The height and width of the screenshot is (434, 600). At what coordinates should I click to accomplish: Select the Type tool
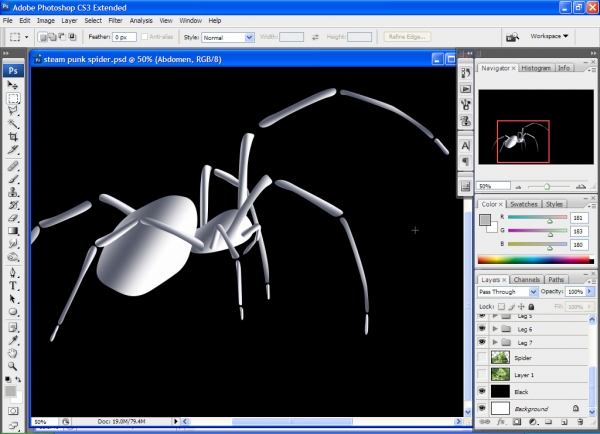[13, 286]
